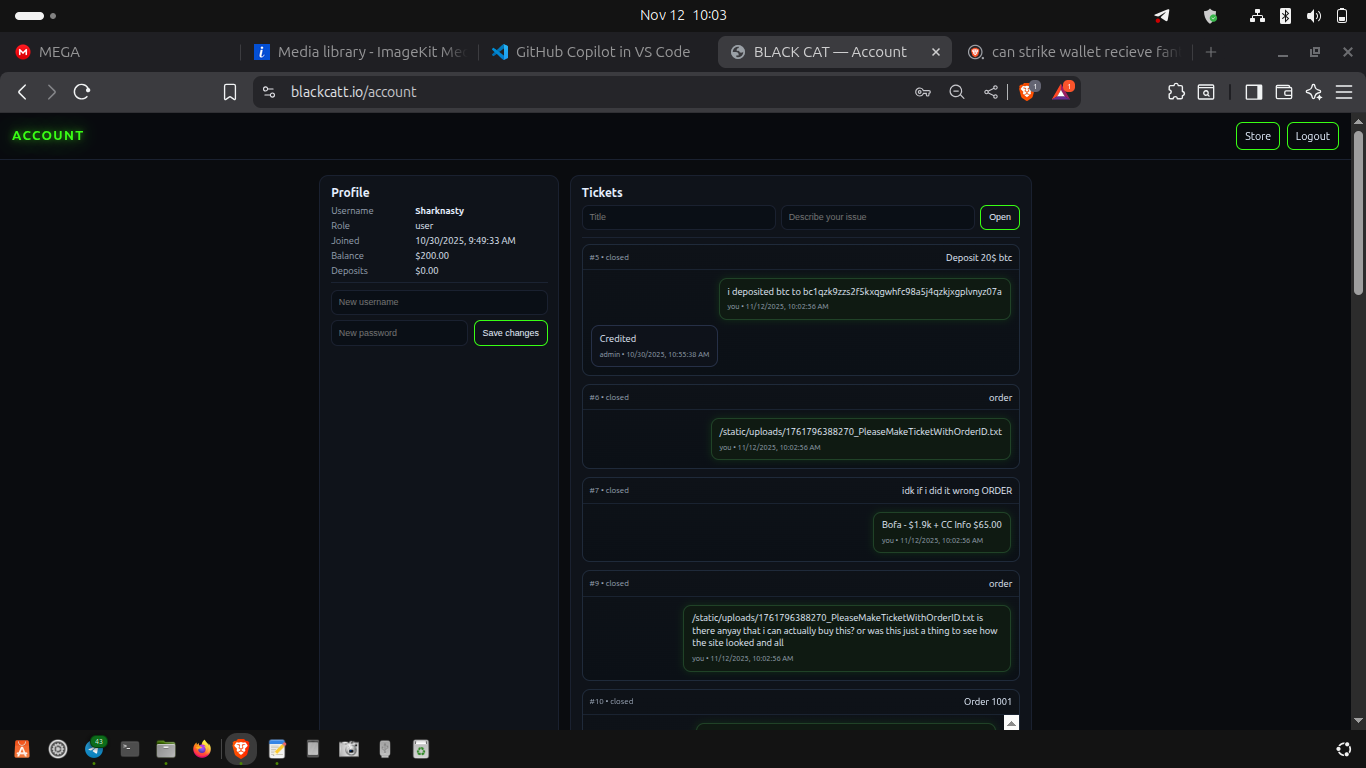Open Firefox from the dock
This screenshot has width=1366, height=768.
point(202,748)
